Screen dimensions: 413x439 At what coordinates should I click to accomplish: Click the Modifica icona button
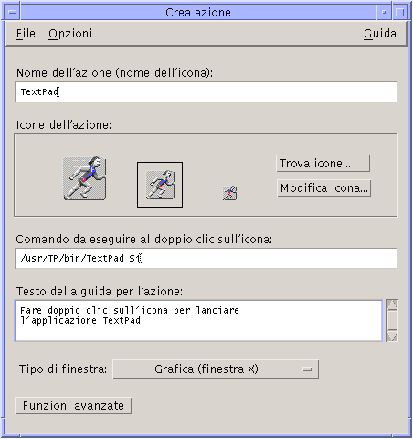point(324,188)
